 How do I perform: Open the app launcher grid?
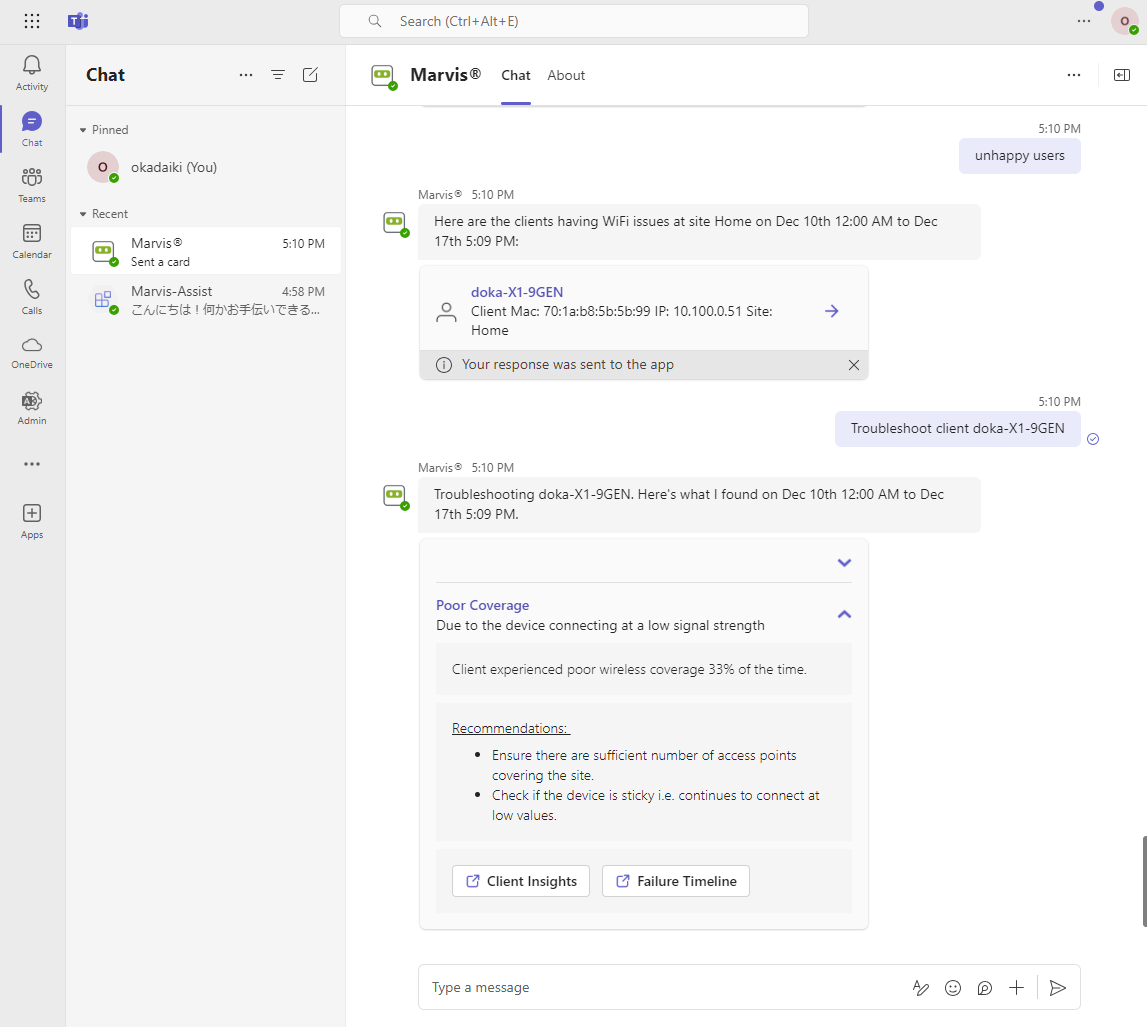[x=32, y=21]
